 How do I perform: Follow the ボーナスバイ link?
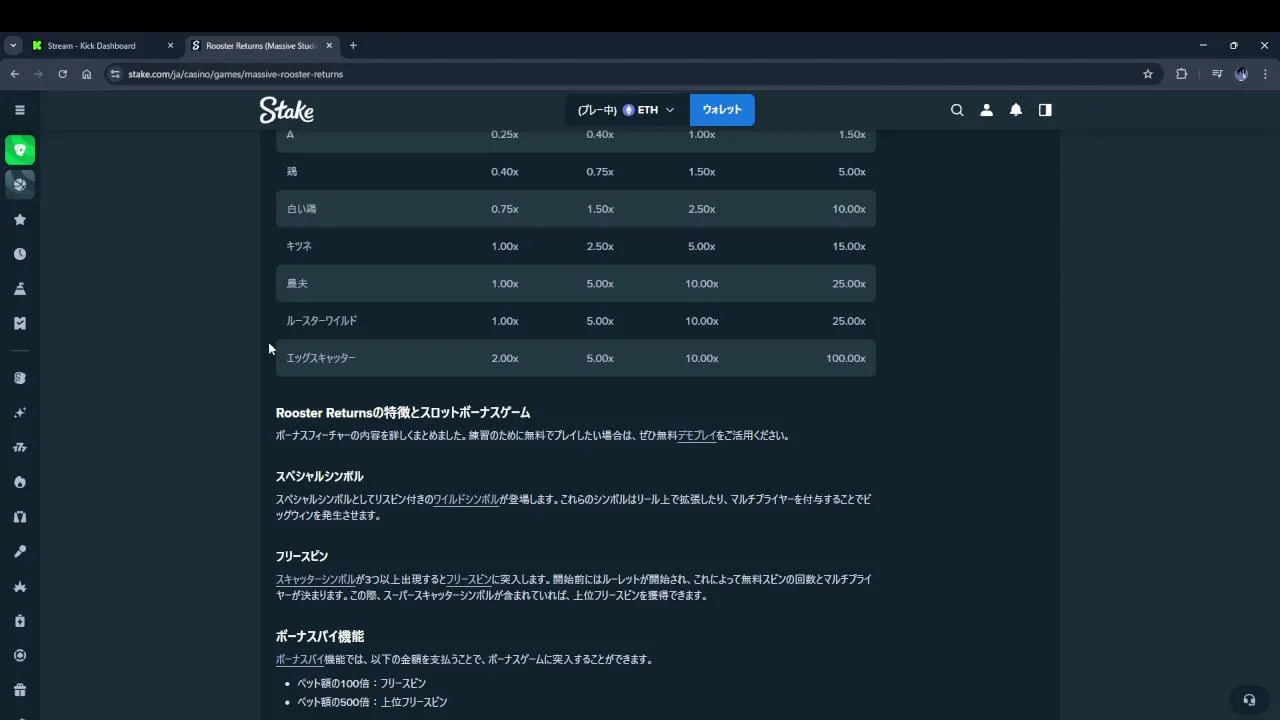point(300,659)
